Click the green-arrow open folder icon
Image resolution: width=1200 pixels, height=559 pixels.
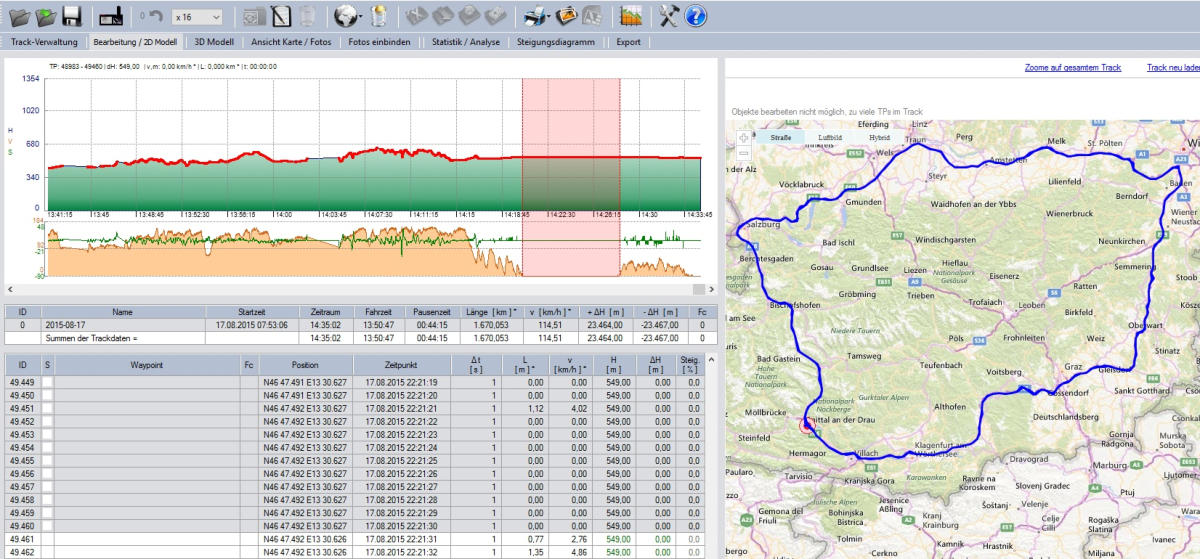tap(45, 16)
